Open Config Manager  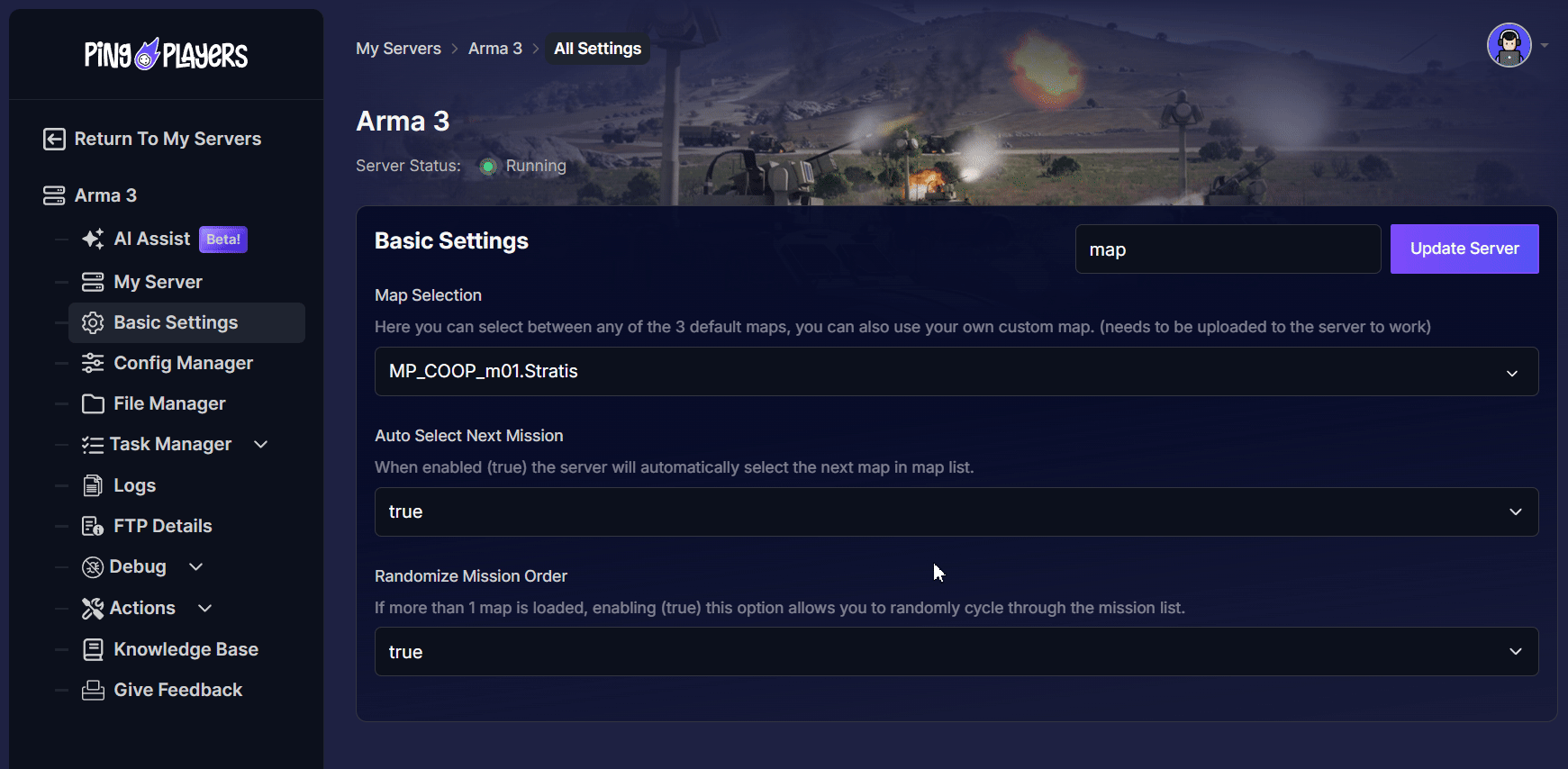point(184,363)
